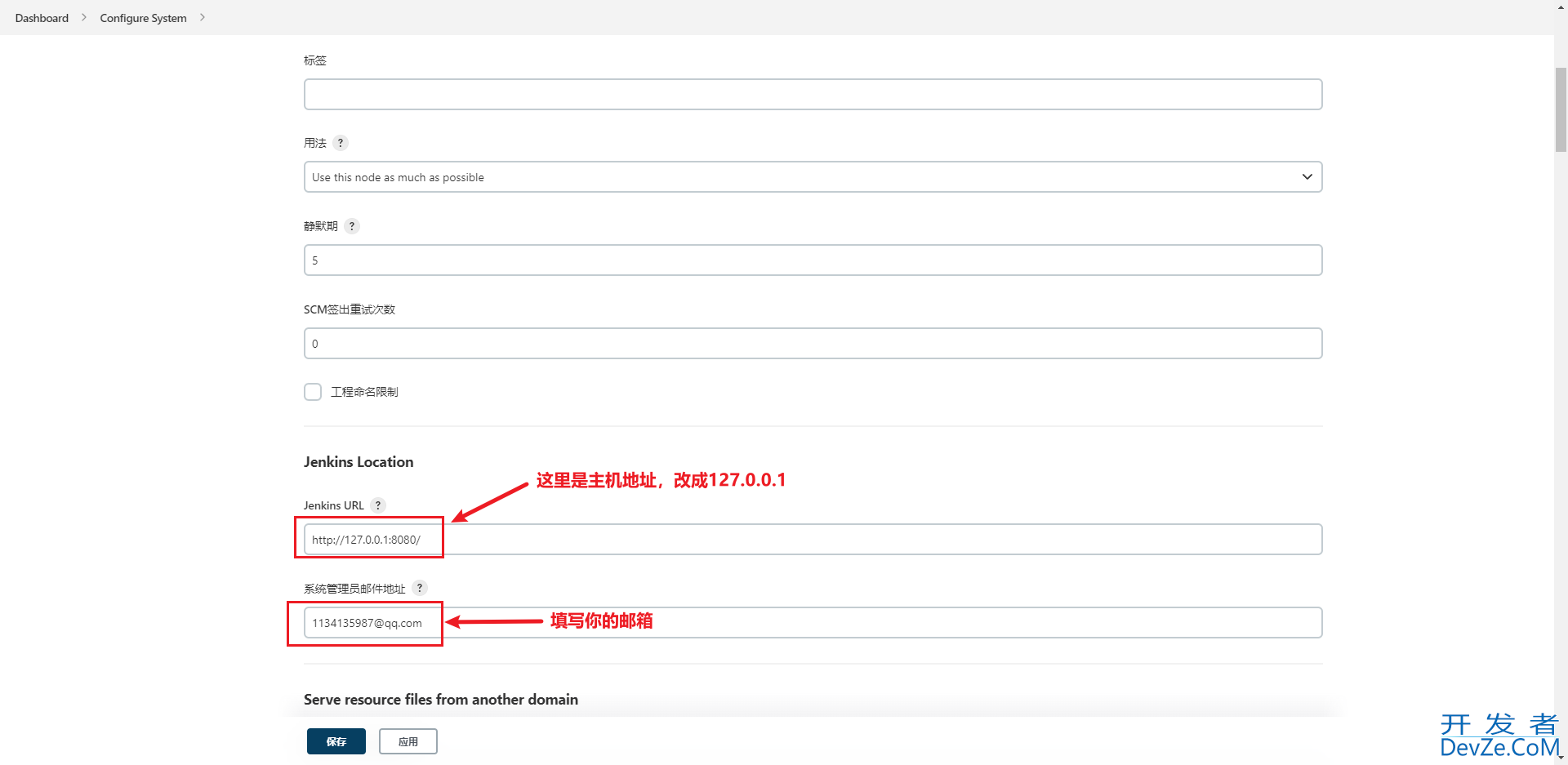Image resolution: width=1568 pixels, height=765 pixels.
Task: Click the vertical scrollbar thumb
Action: 1561,110
